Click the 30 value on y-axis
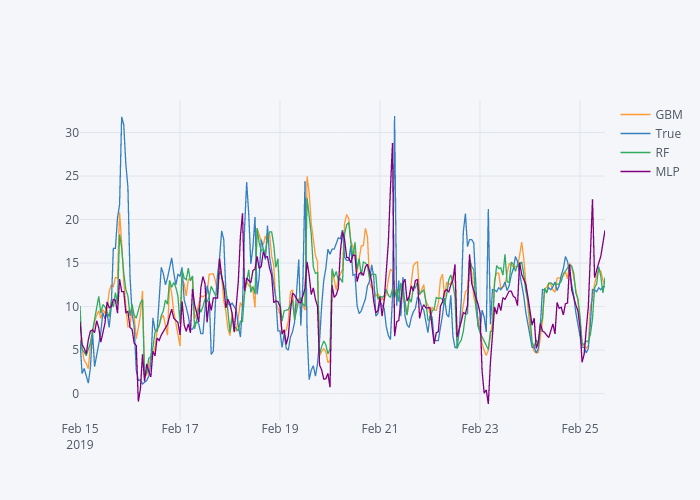Image resolution: width=700 pixels, height=500 pixels. (72, 132)
